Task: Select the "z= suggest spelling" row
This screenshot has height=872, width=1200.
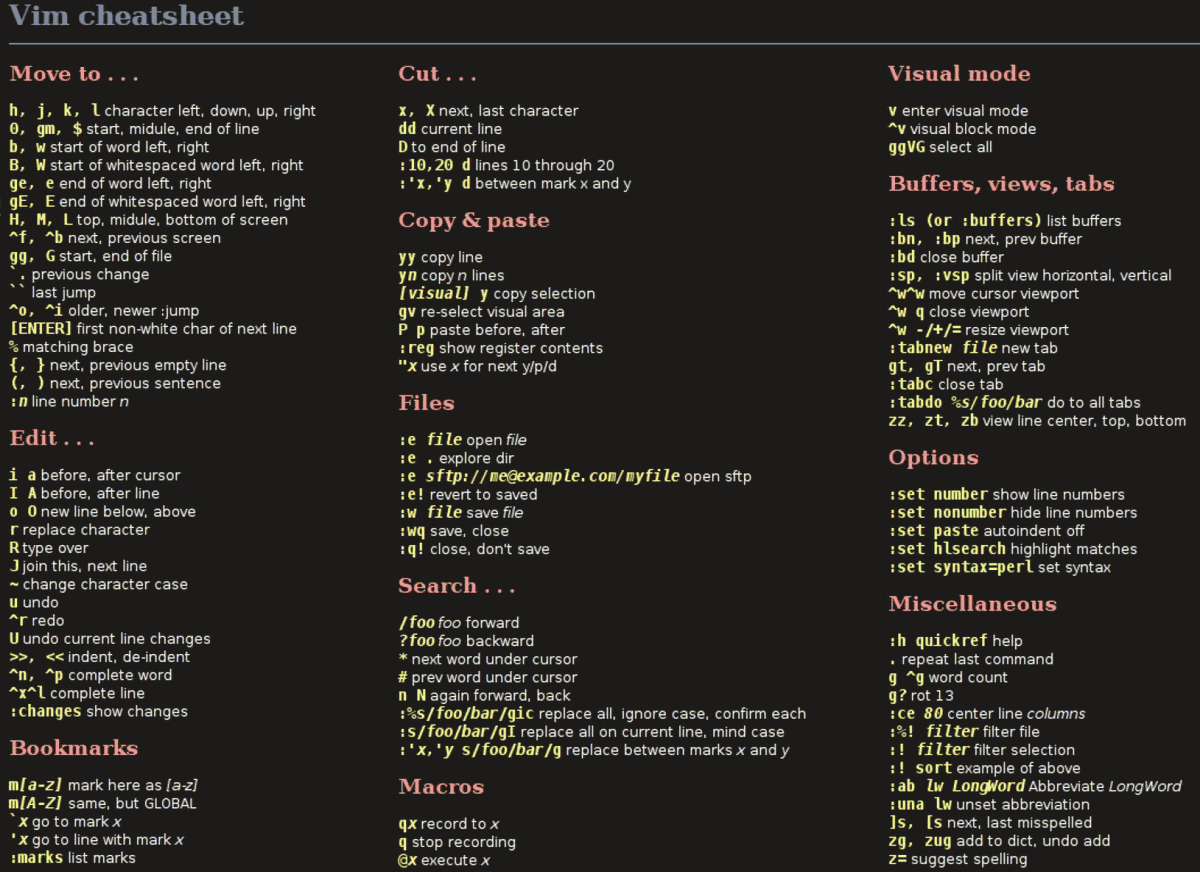Action: click(x=957, y=859)
